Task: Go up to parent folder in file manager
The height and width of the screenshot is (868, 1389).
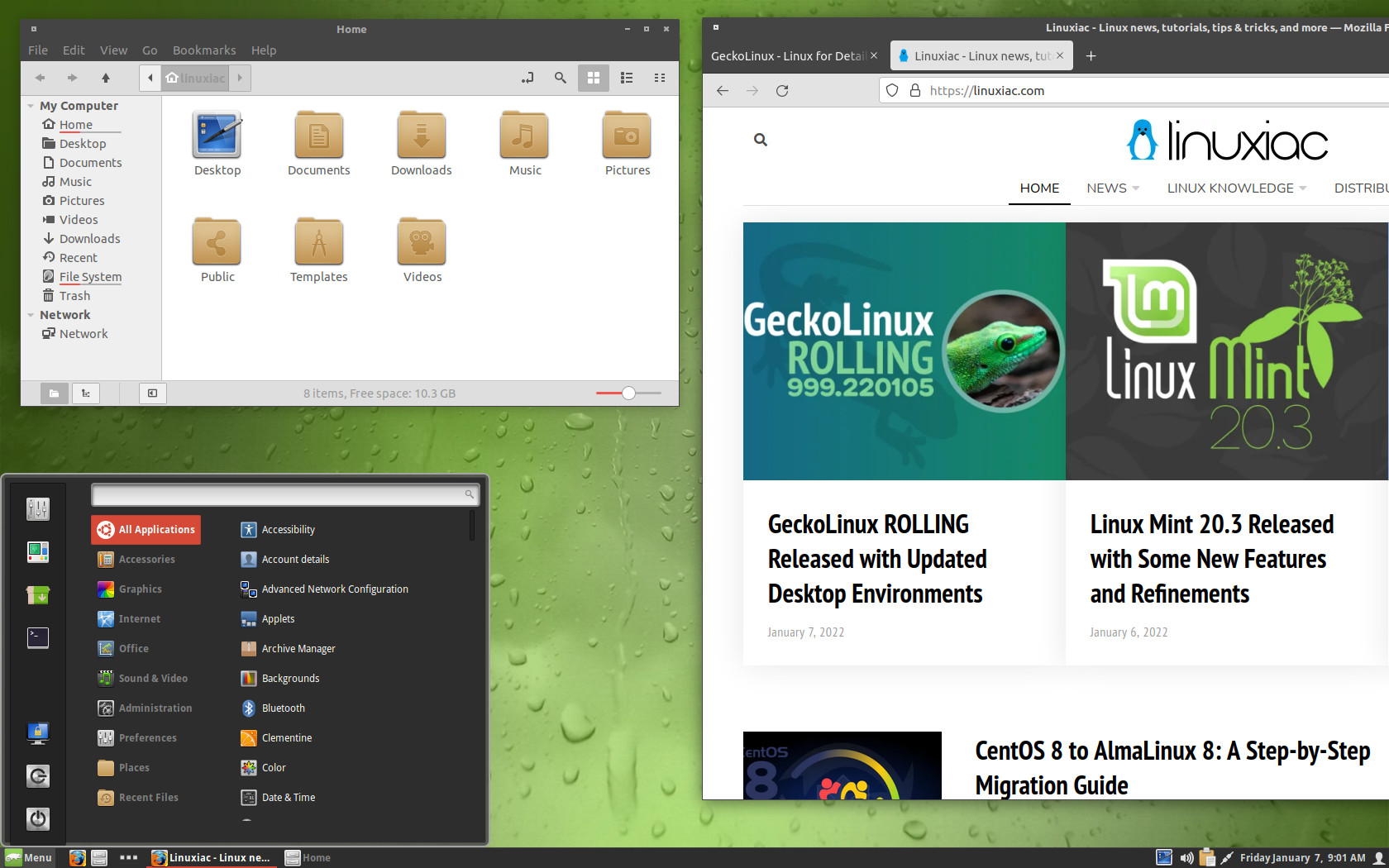Action: (106, 78)
